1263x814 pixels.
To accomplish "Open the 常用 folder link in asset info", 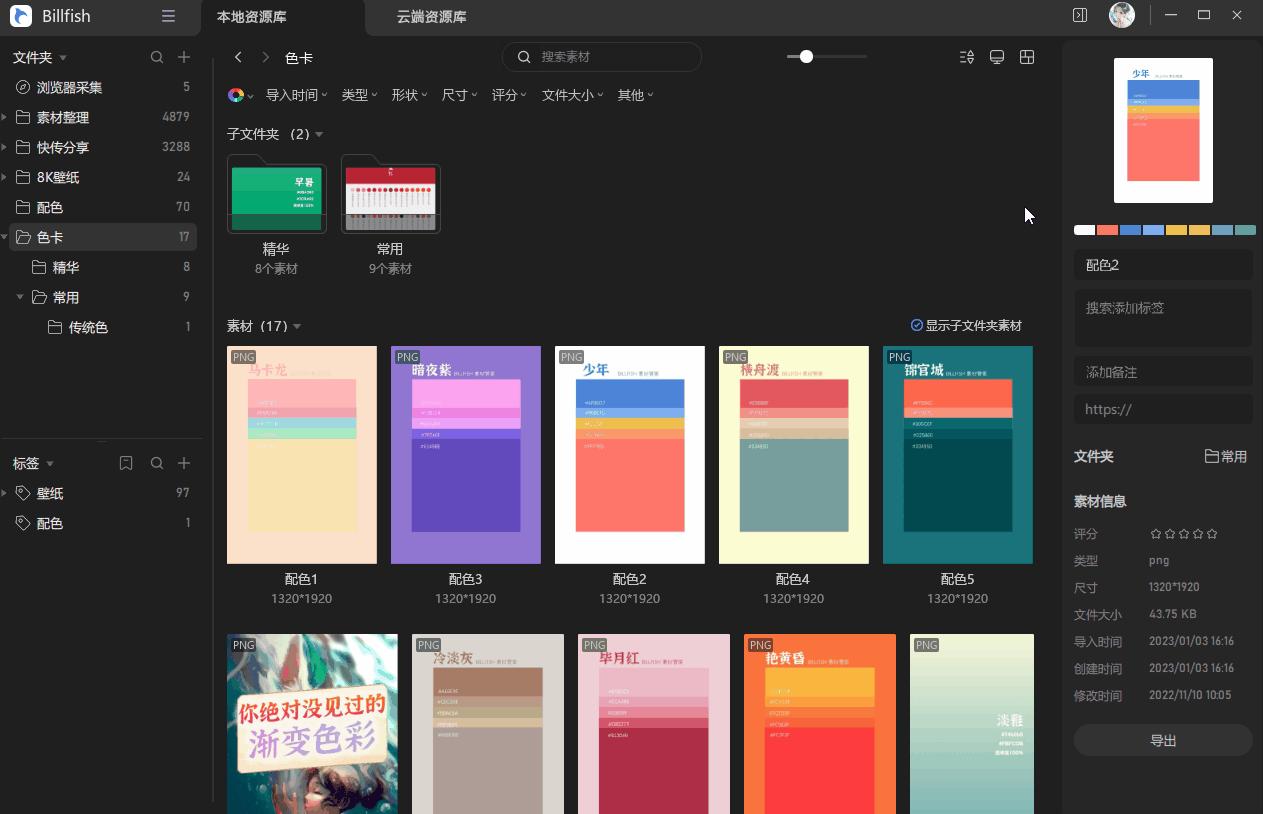I will (1226, 456).
